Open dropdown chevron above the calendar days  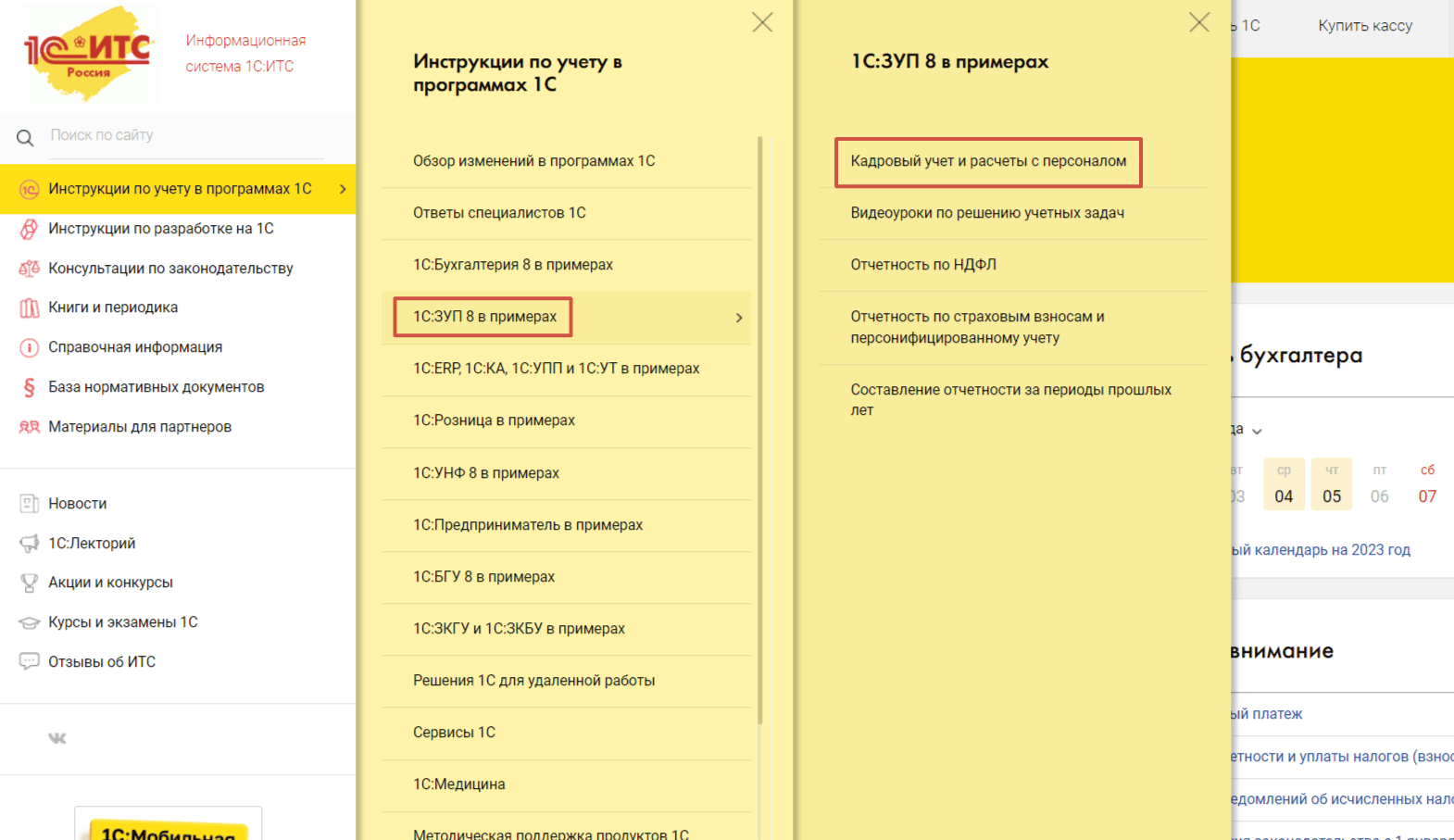(1257, 431)
